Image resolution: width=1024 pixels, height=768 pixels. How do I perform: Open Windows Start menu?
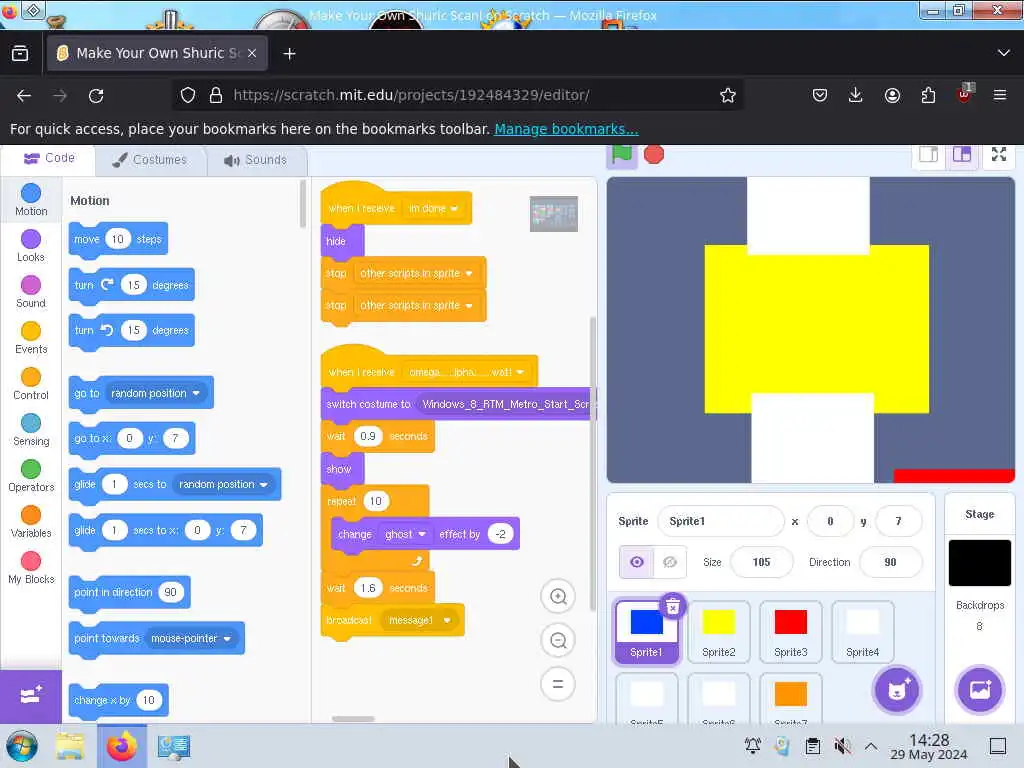(22, 746)
